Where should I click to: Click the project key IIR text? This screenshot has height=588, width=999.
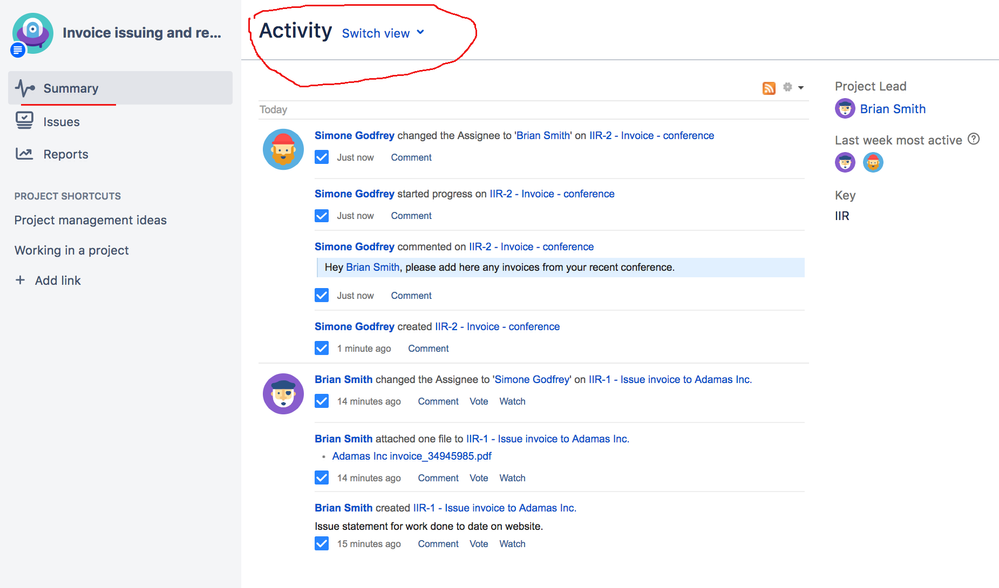tap(842, 216)
